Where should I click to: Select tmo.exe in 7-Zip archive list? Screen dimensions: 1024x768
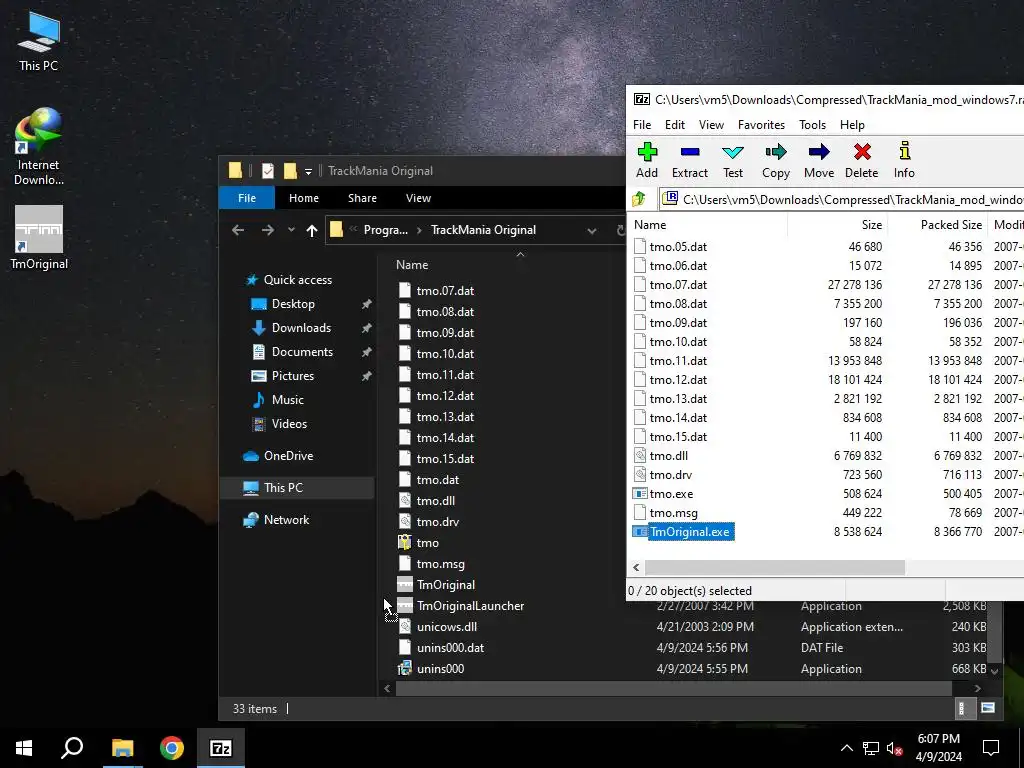pos(671,494)
